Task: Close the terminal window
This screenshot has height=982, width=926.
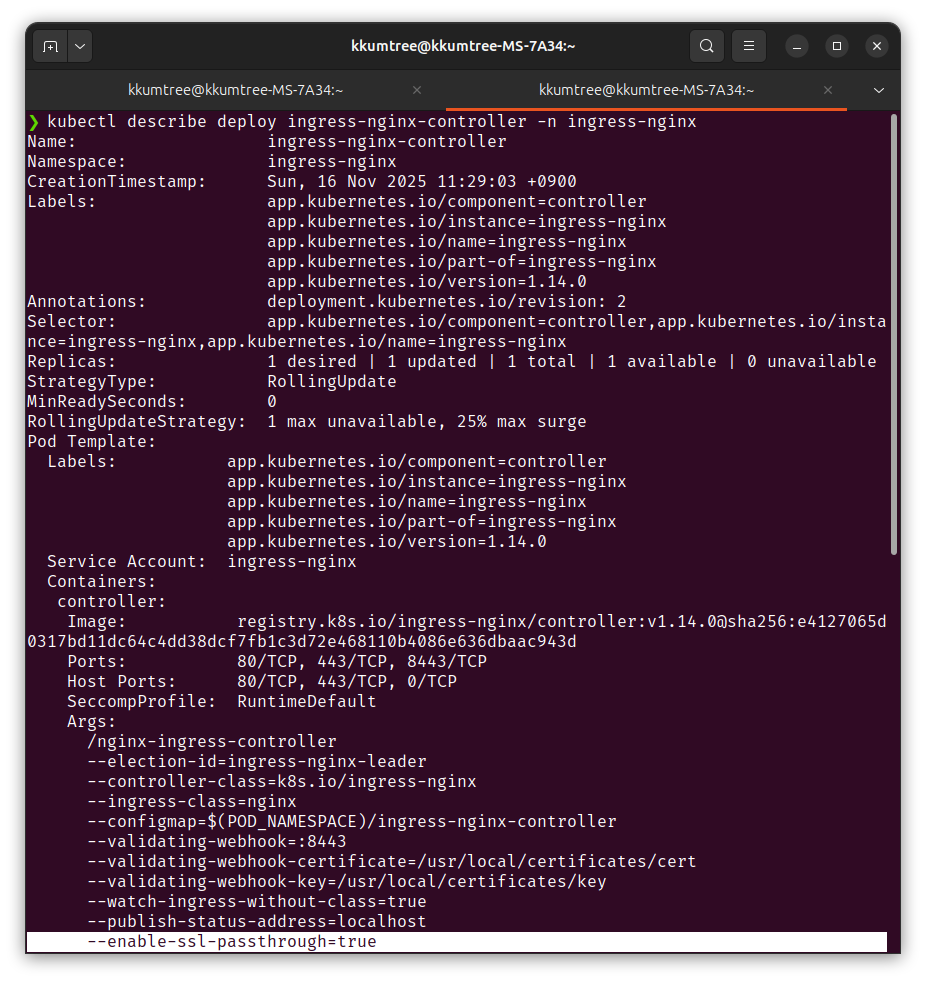Action: point(877,46)
